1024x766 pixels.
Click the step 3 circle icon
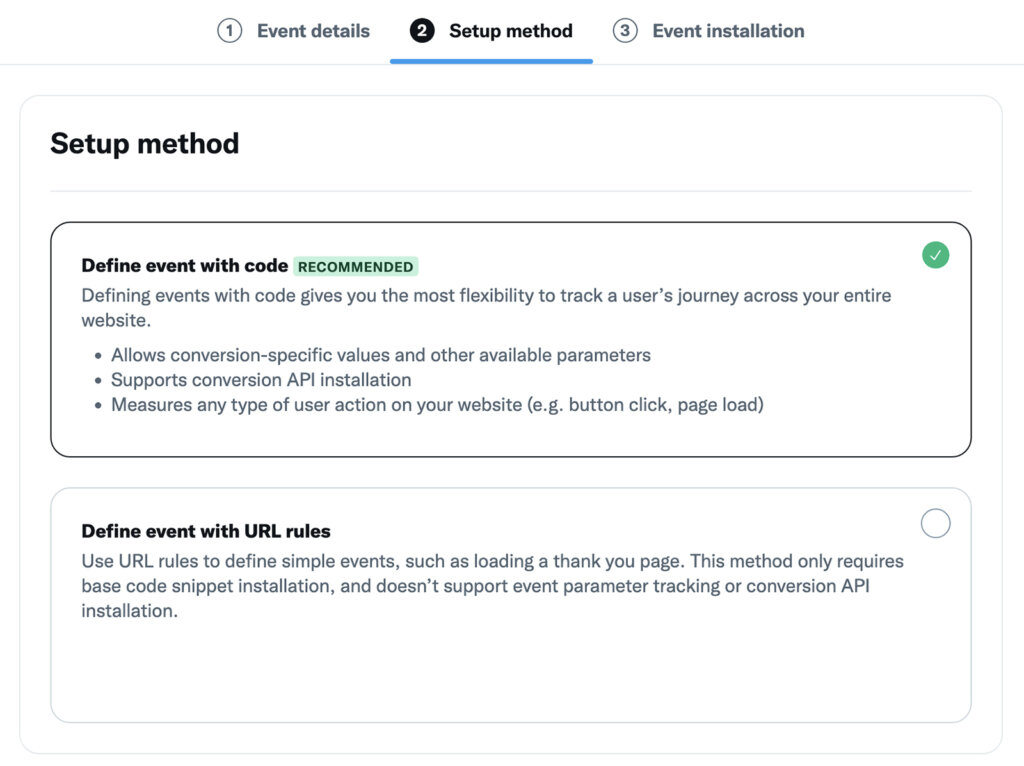coord(625,31)
